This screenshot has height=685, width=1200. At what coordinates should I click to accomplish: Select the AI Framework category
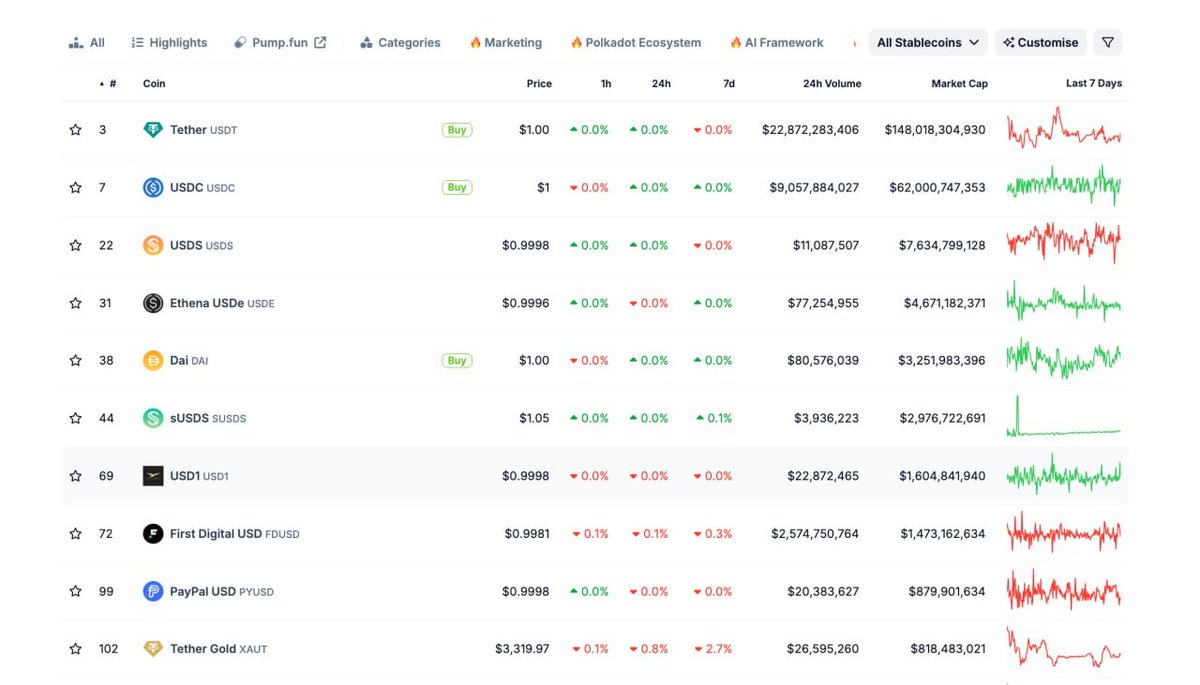[x=777, y=43]
